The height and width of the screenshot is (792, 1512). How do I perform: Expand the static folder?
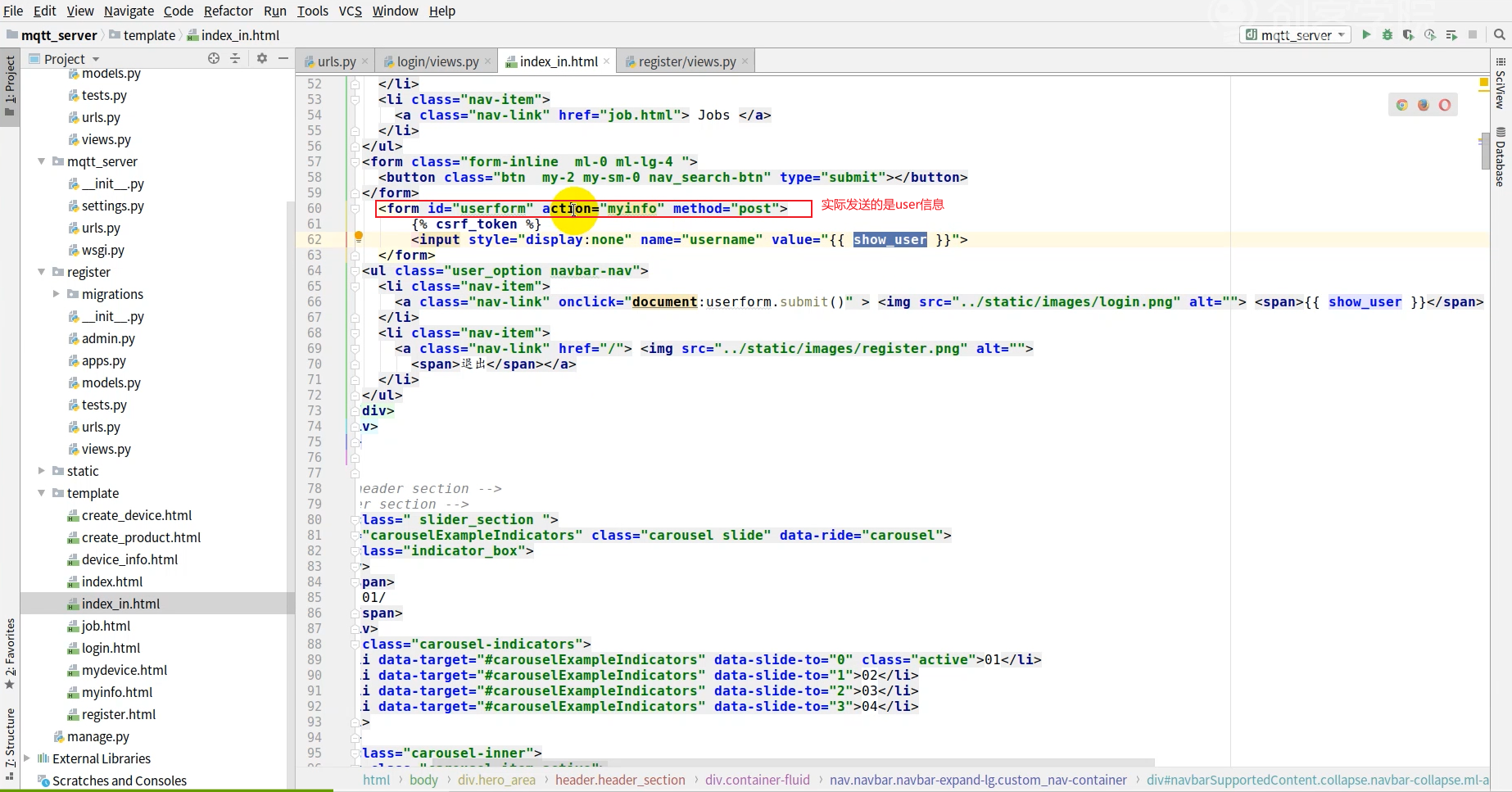pyautogui.click(x=41, y=471)
